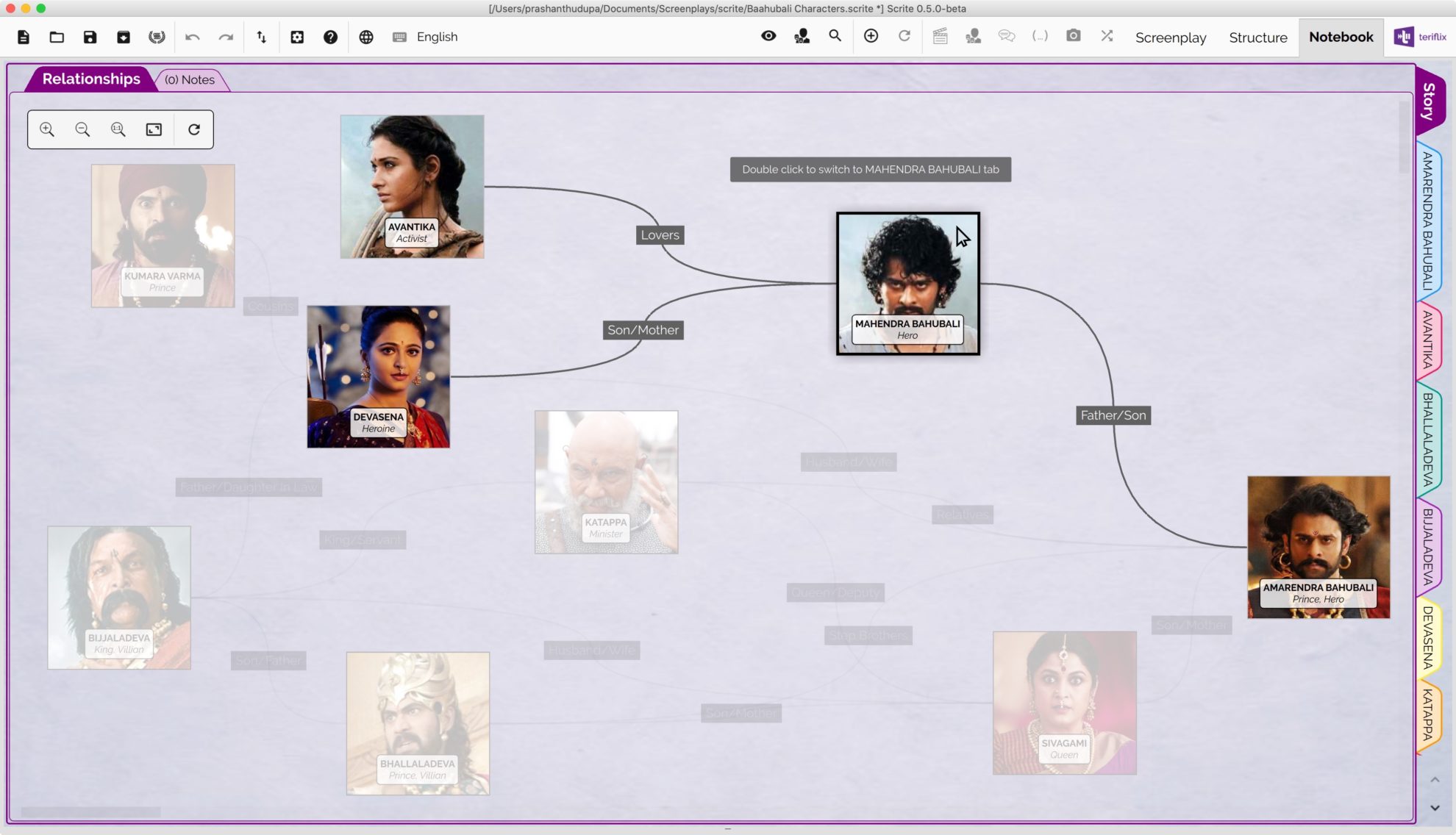1456x835 pixels.
Task: Open the clapperboard scene icon
Action: tap(941, 35)
